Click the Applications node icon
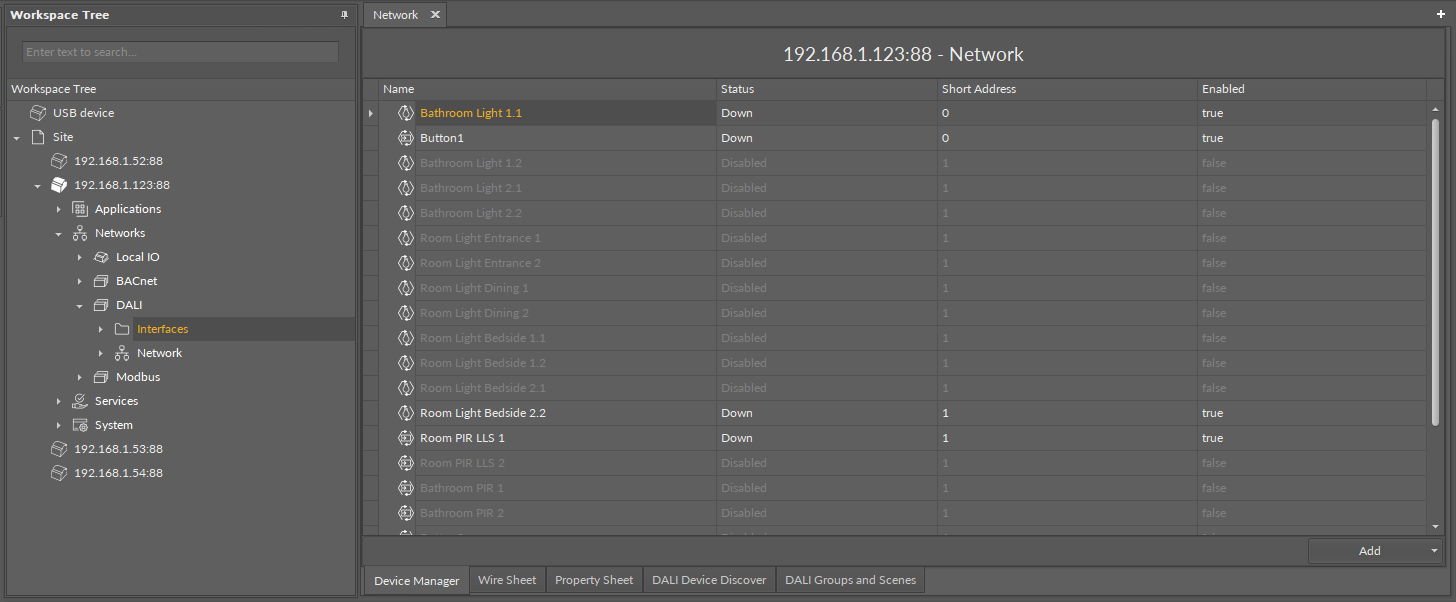This screenshot has width=1456, height=602. pyautogui.click(x=80, y=209)
